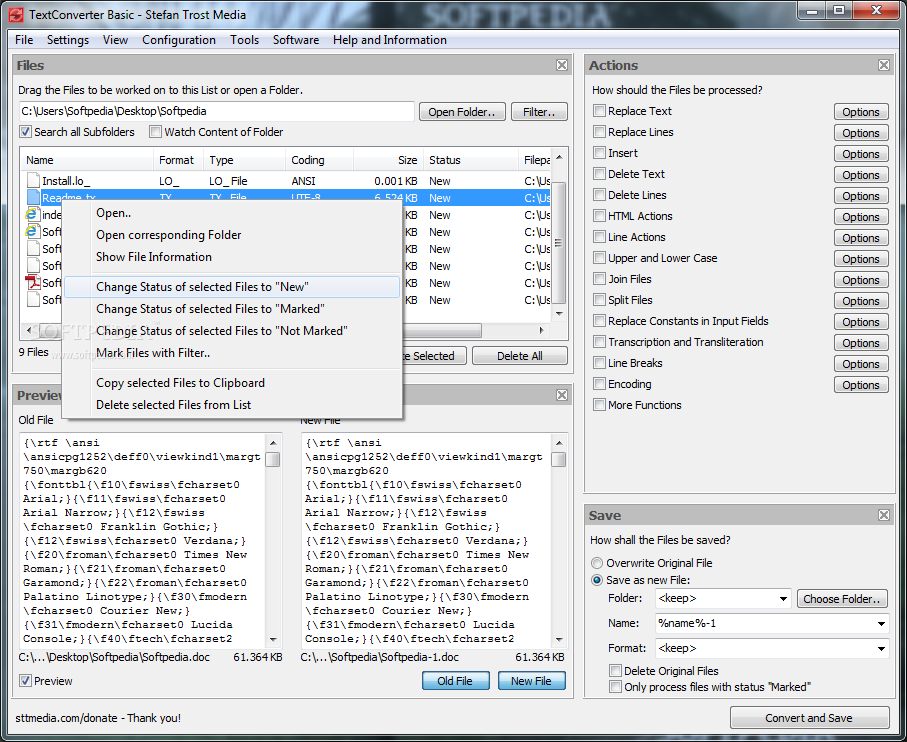This screenshot has width=907, height=742.
Task: Open Options for Line Breaks
Action: point(861,364)
